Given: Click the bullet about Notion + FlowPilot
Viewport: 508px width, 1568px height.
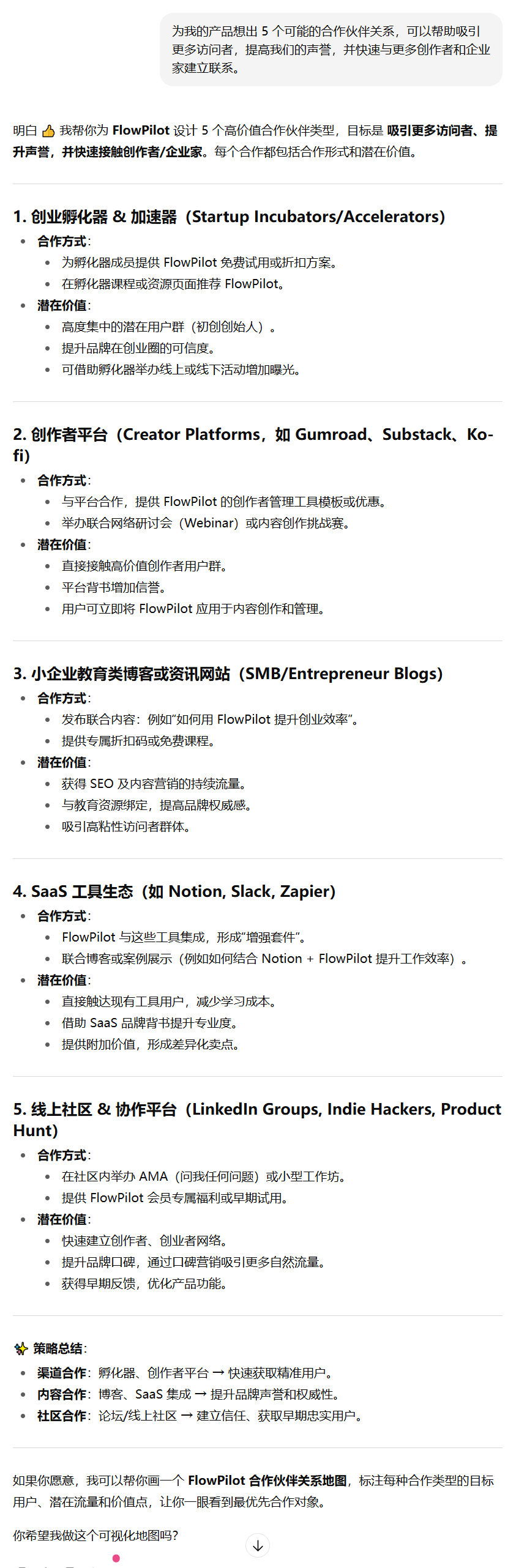Looking at the screenshot, I should (x=264, y=959).
